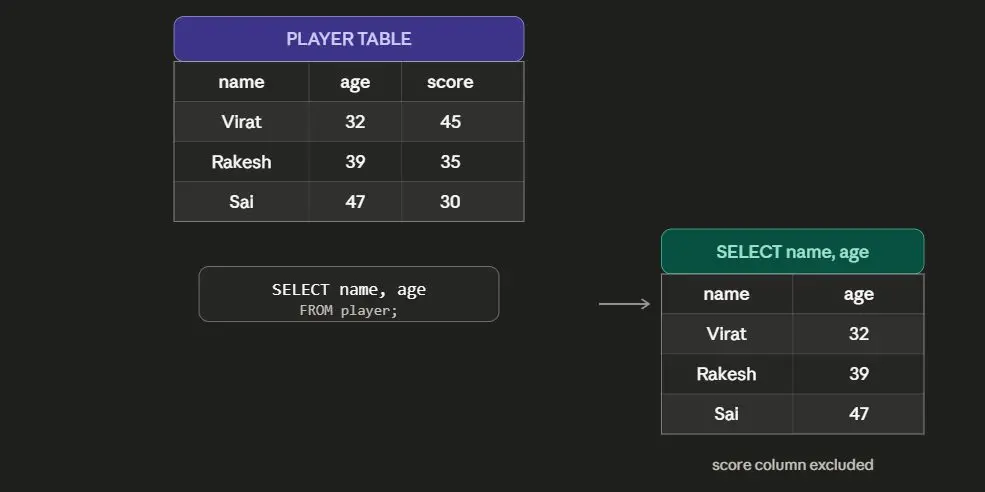The image size is (985, 492).
Task: Select the name header in result table
Action: [727, 294]
